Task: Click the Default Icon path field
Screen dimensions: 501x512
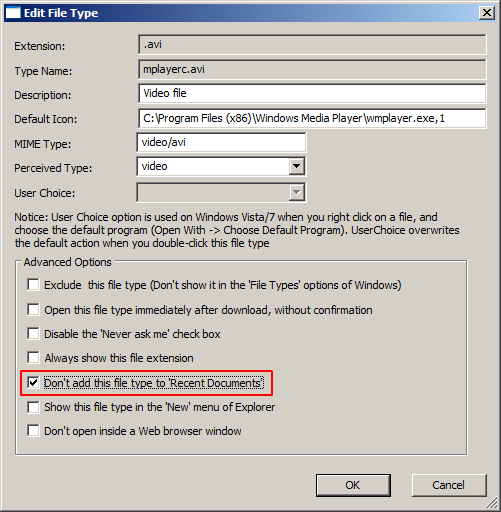Action: 312,118
